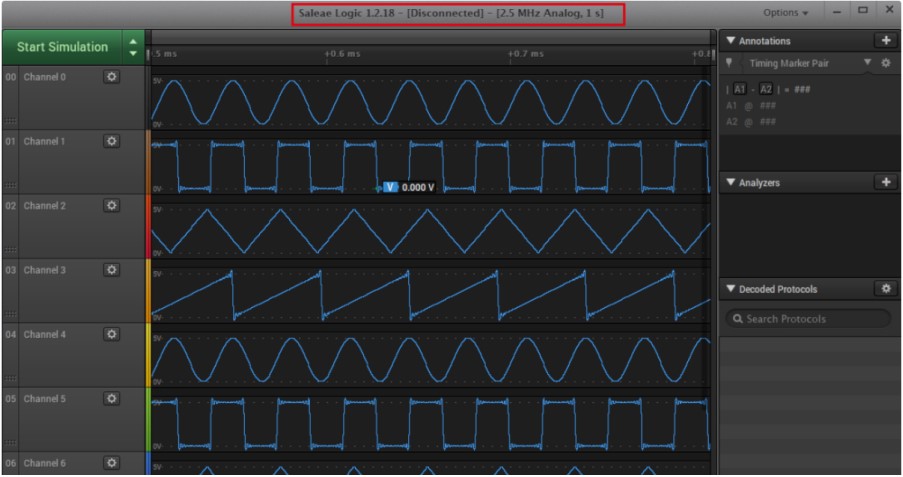Screen dimensions: 903x477
Task: Collapse the Analyzers panel
Action: [x=731, y=183]
